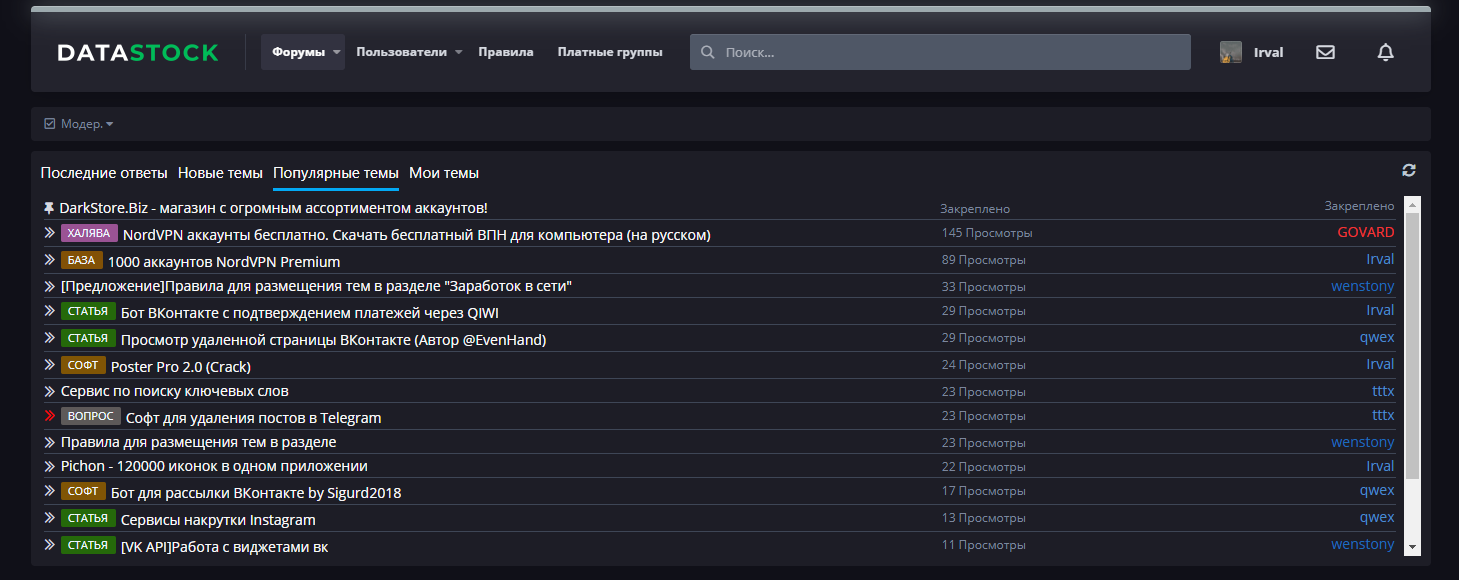
Task: Expand the Модер. dropdown
Action: click(x=86, y=124)
